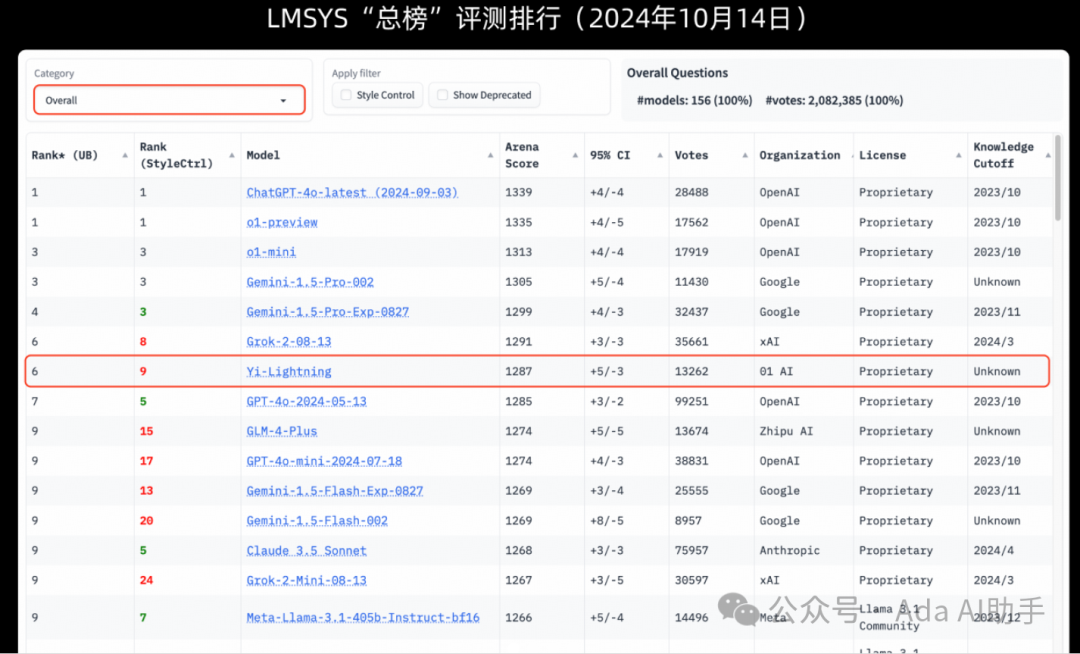Open ChatGPT-4o-latest (2024-09-03) model link

(352, 193)
